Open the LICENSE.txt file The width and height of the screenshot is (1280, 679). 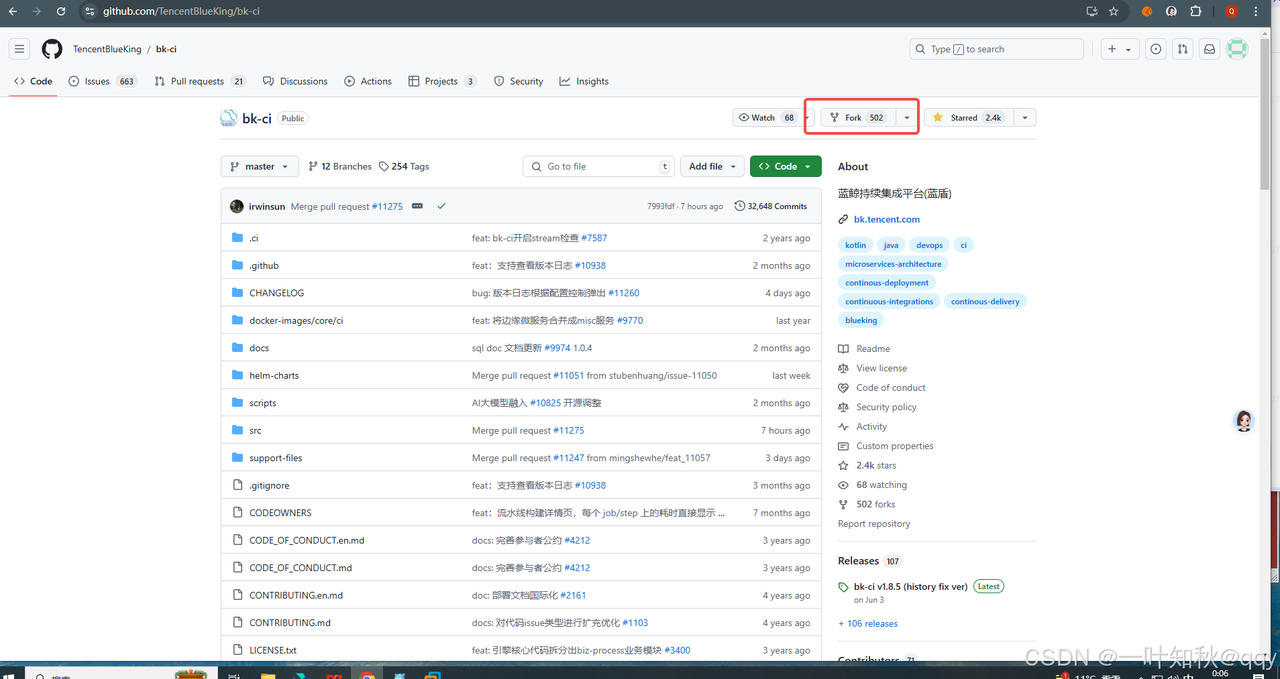tap(273, 650)
